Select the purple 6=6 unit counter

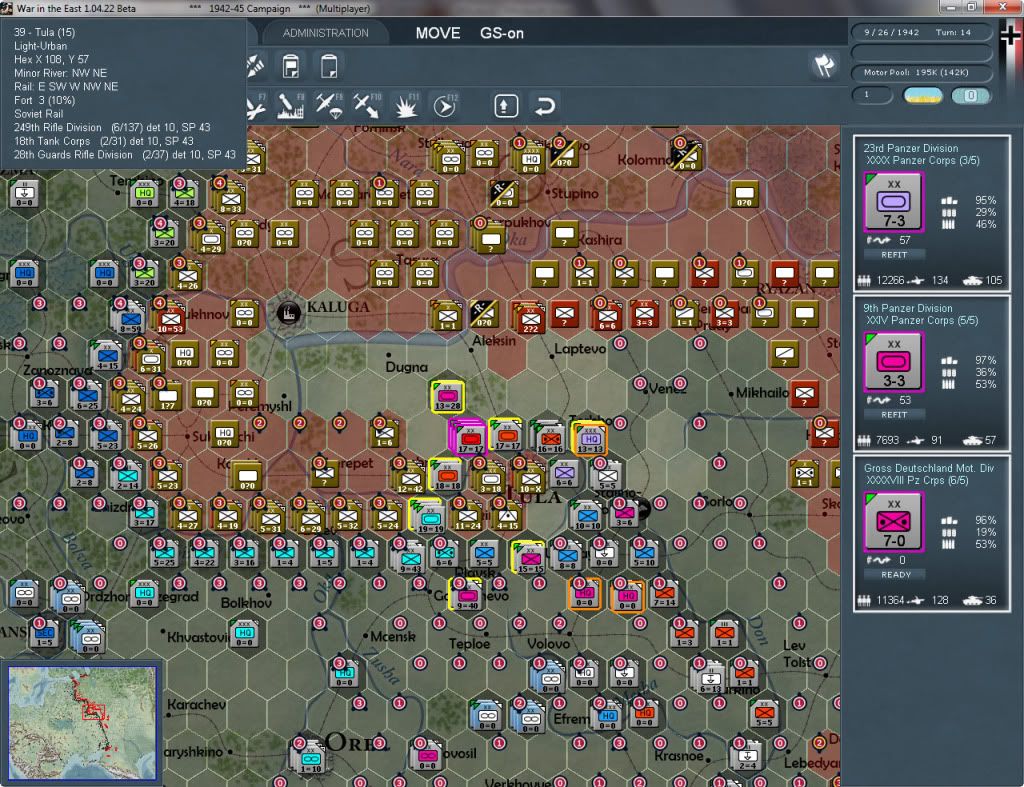564,473
